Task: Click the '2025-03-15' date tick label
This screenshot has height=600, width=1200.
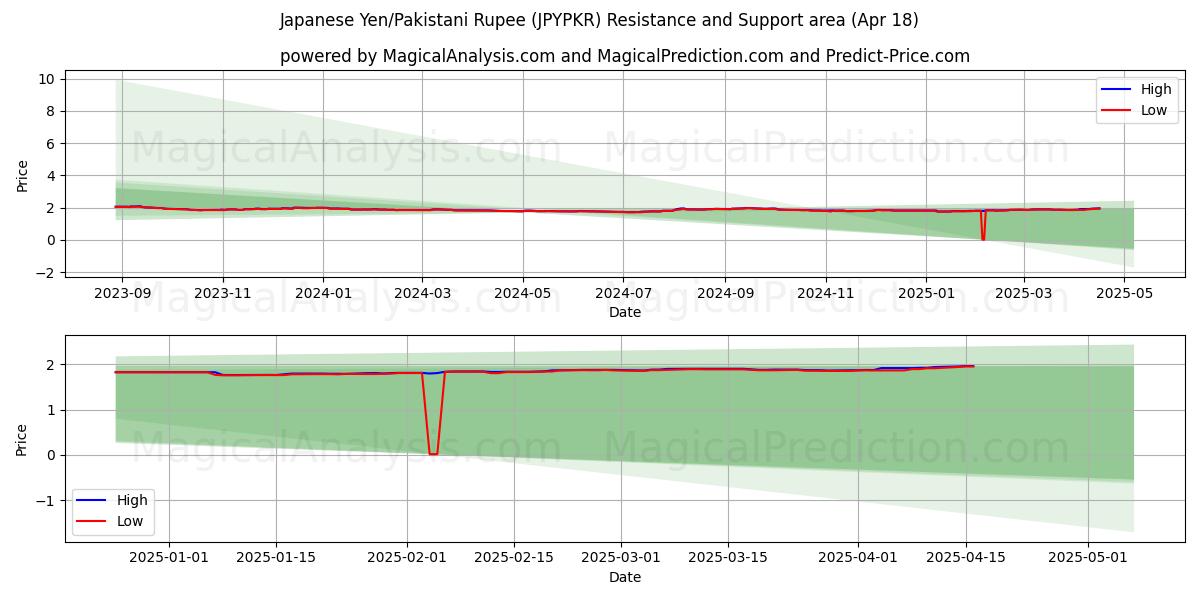Action: [x=730, y=558]
